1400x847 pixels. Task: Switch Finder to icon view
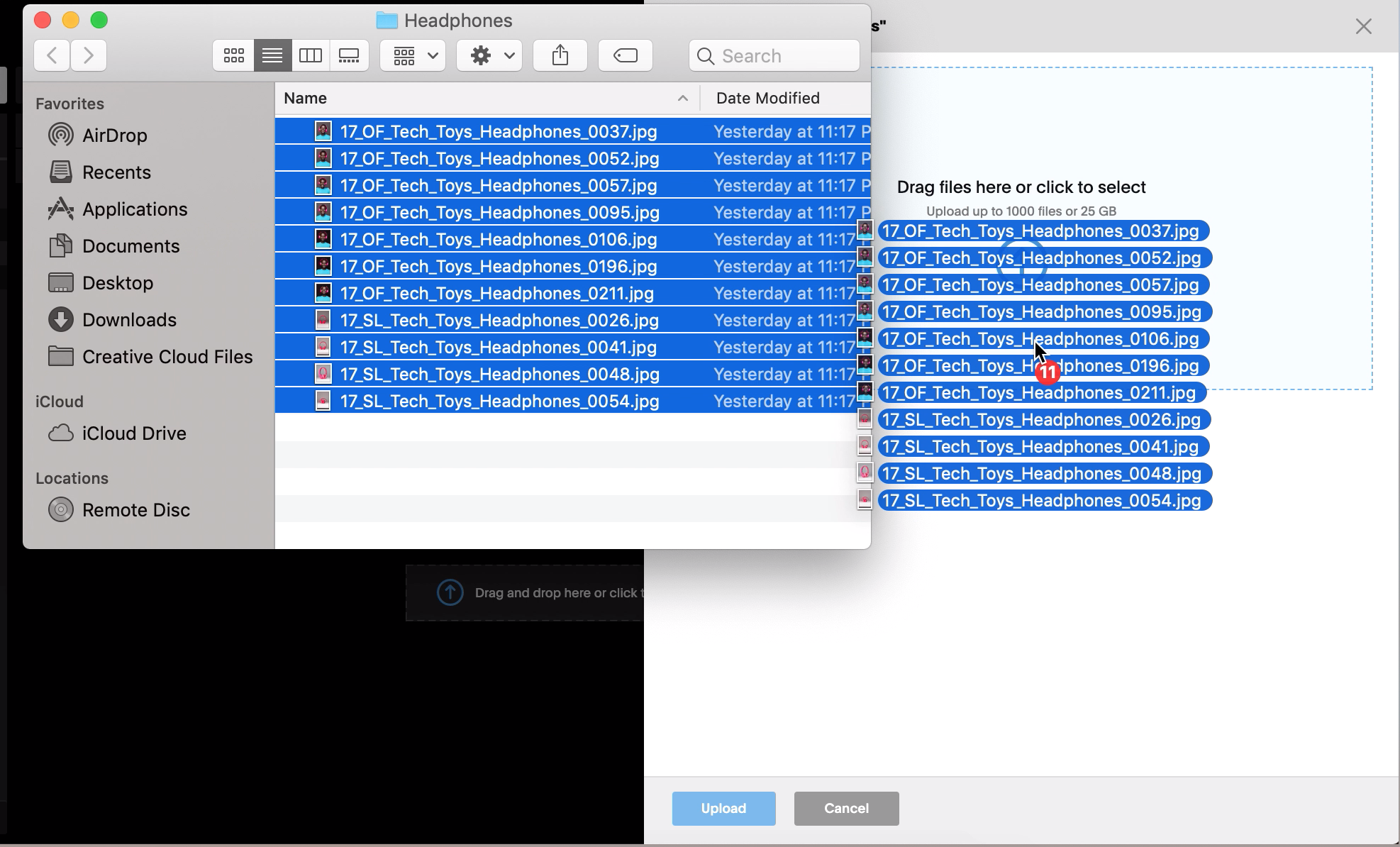233,55
